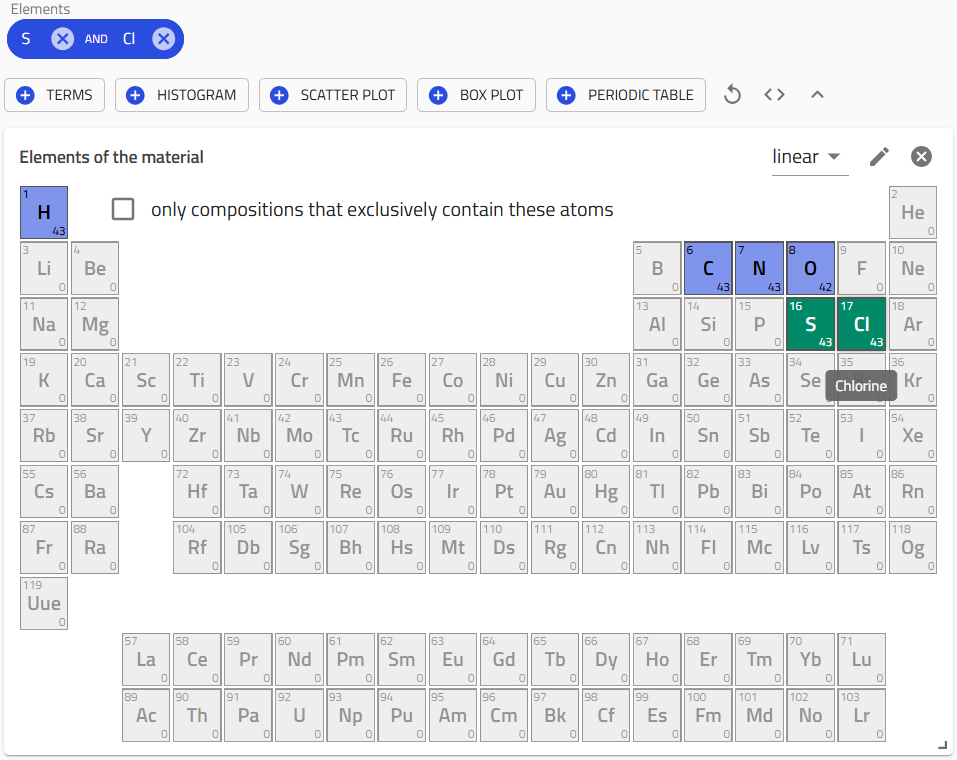Toggle the Nitrogen element tile

[x=759, y=269]
